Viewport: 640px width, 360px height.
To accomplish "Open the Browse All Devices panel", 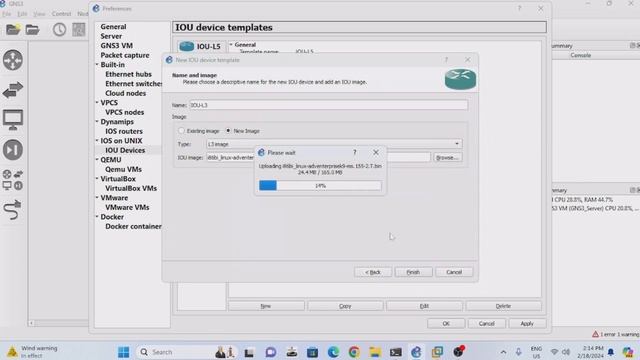I will [13, 180].
